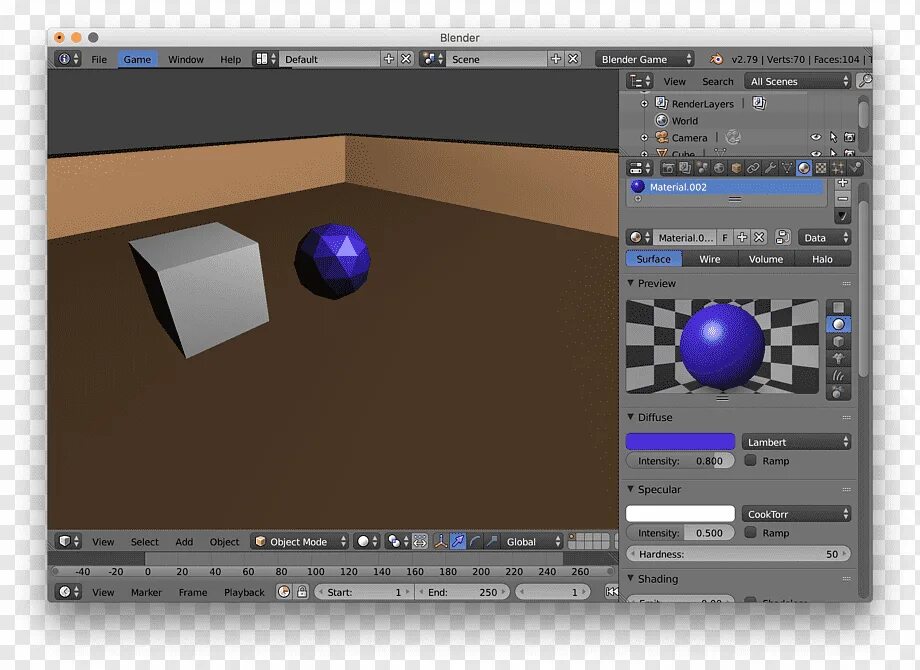Open the Game menu
The width and height of the screenshot is (920, 670).
137,59
